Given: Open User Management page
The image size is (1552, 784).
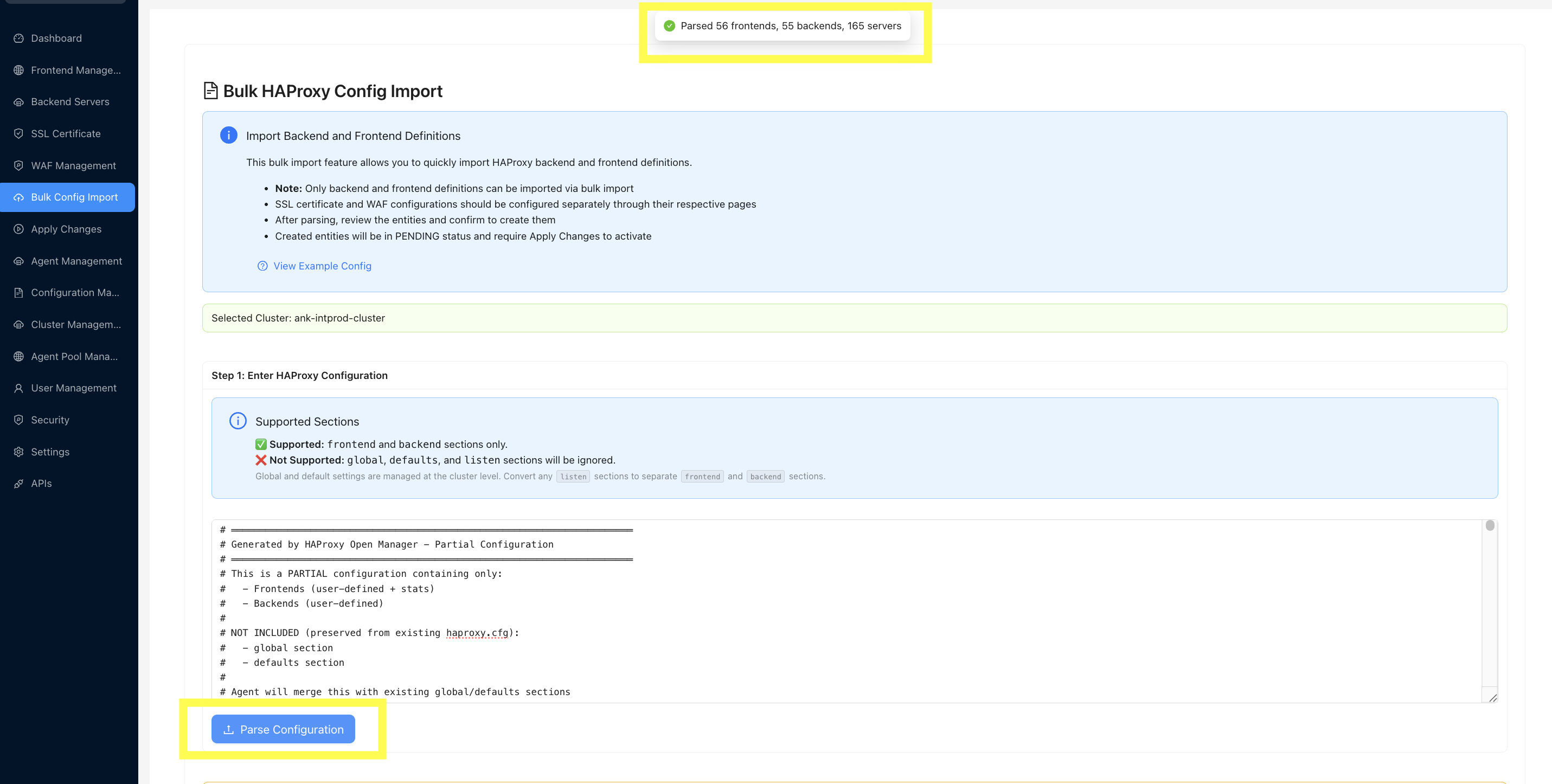Looking at the screenshot, I should pyautogui.click(x=67, y=388).
